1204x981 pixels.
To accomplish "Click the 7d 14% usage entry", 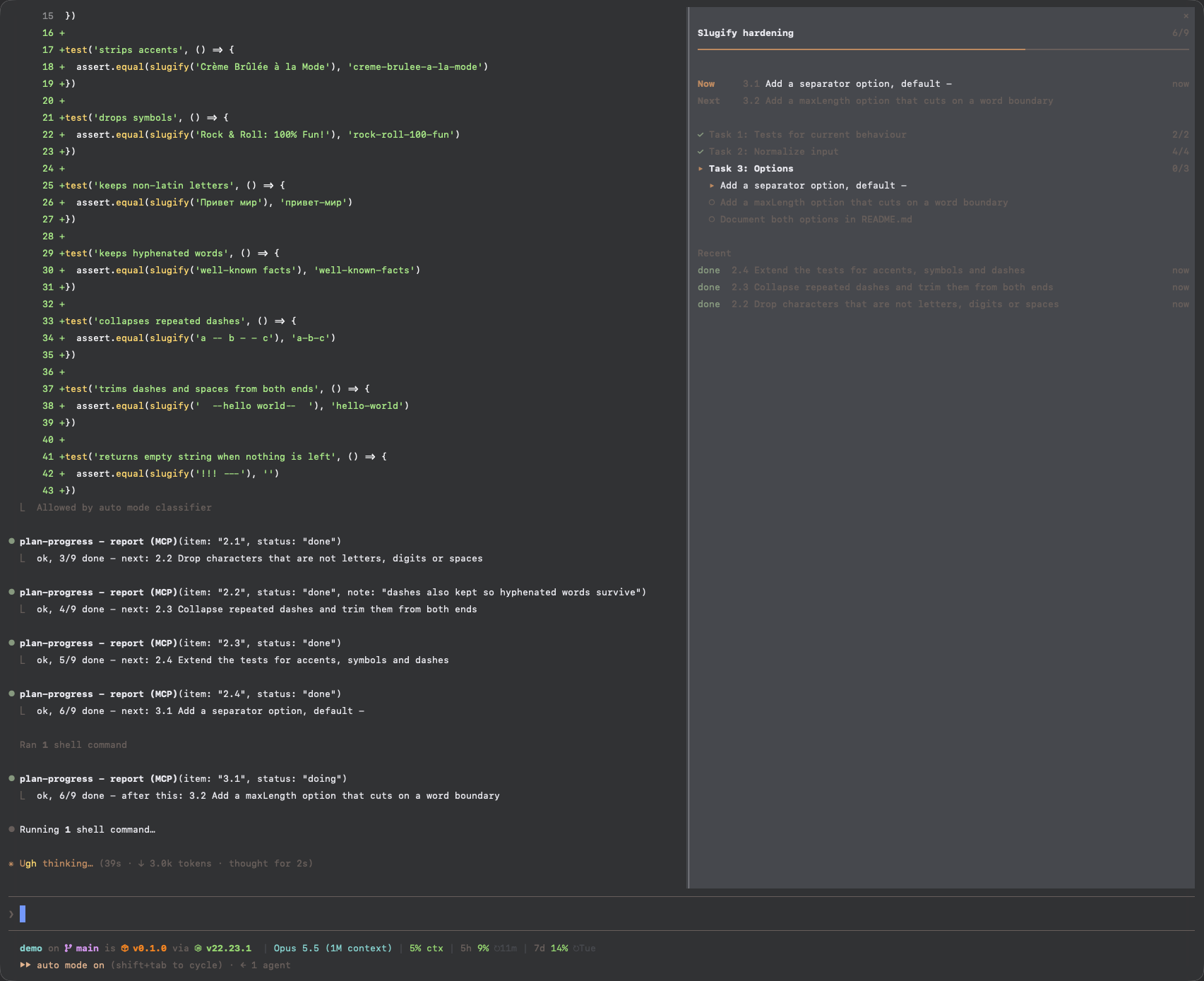I will [x=551, y=949].
